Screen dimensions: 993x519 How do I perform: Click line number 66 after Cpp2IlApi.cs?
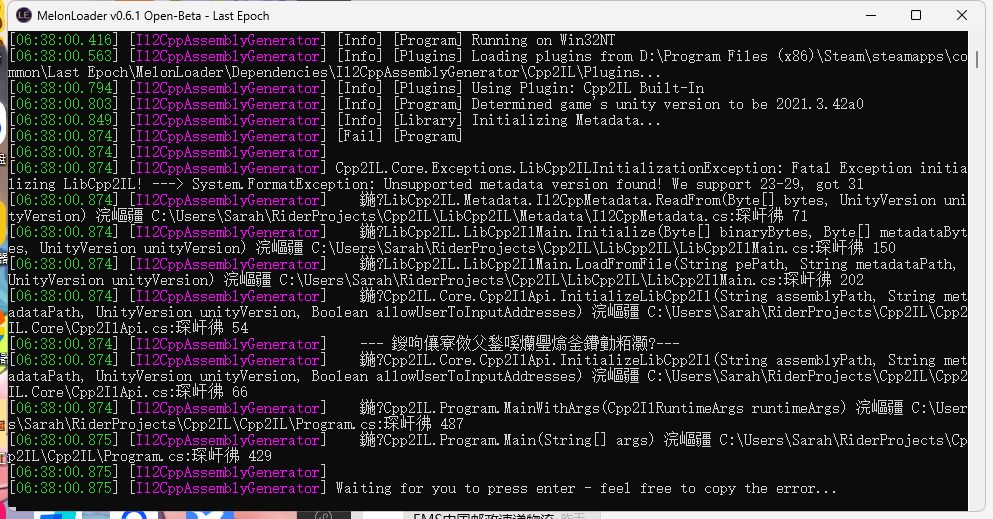[x=240, y=392]
